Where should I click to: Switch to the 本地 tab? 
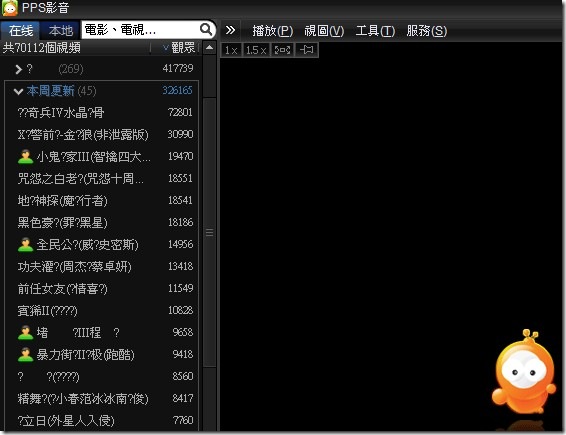coord(61,31)
